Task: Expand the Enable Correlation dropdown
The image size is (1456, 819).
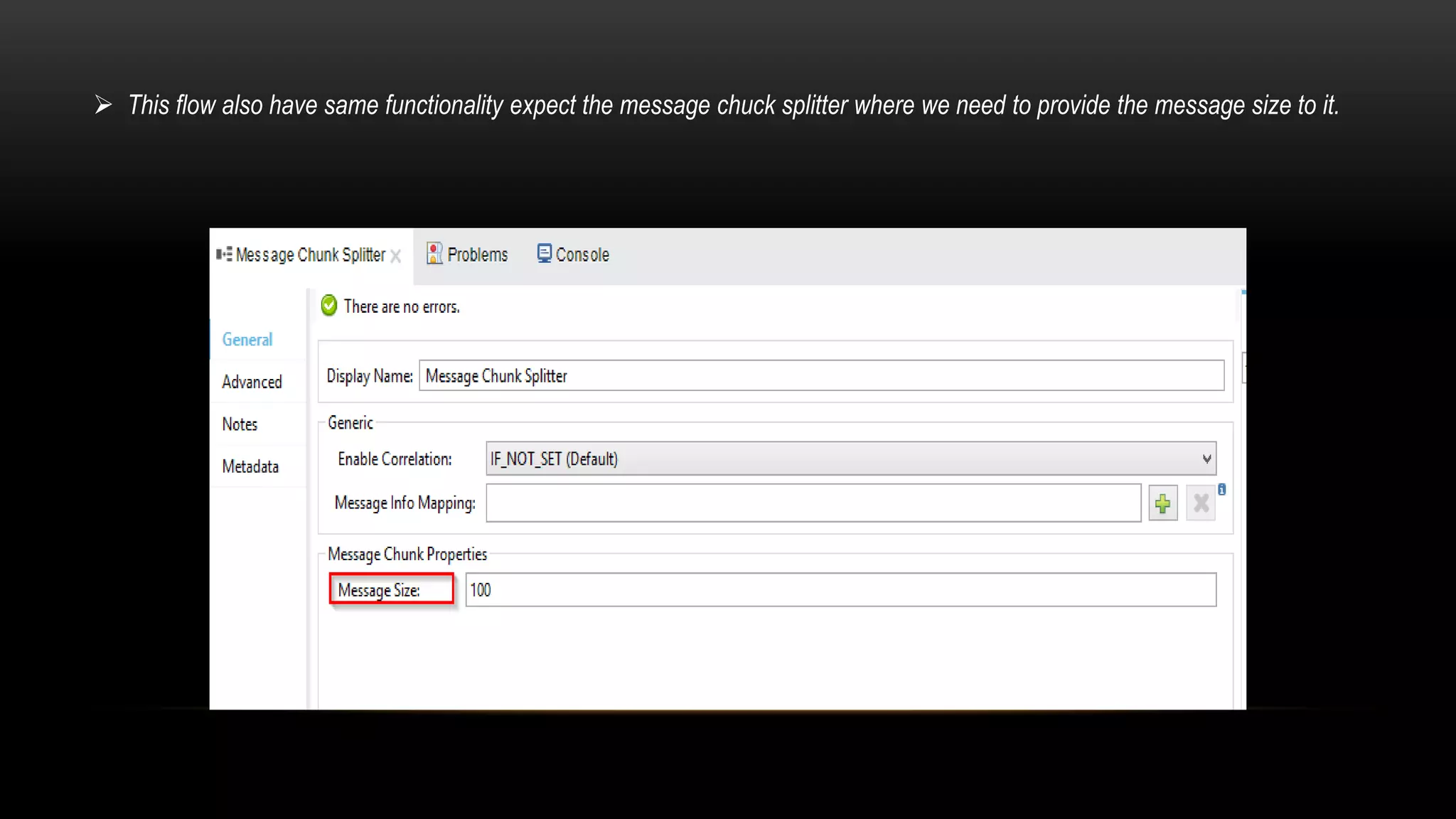Action: coord(1206,459)
